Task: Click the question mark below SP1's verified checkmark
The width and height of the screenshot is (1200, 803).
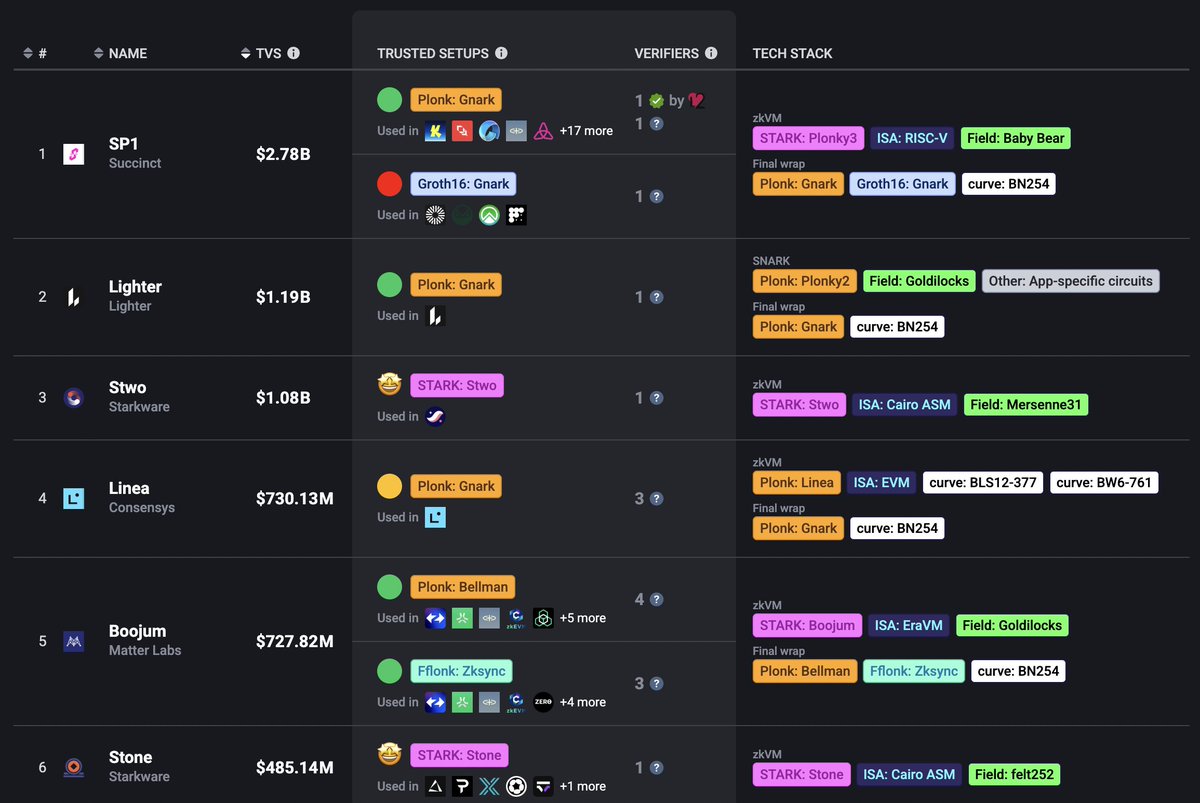Action: (x=656, y=124)
